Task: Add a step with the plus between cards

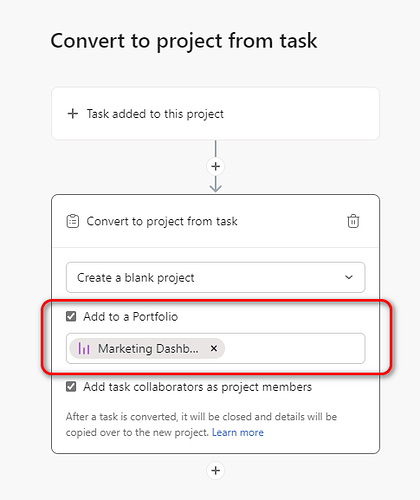Action: point(216,166)
